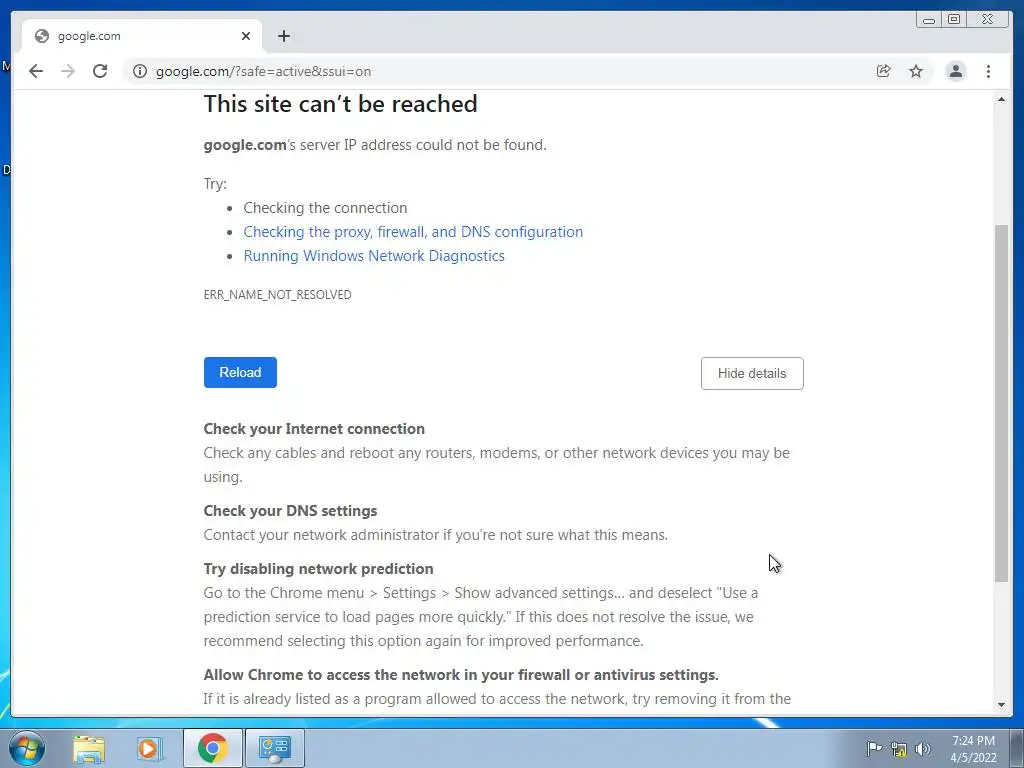Viewport: 1024px width, 768px height.
Task: Click the page scrollbar thumb
Action: (1001, 403)
